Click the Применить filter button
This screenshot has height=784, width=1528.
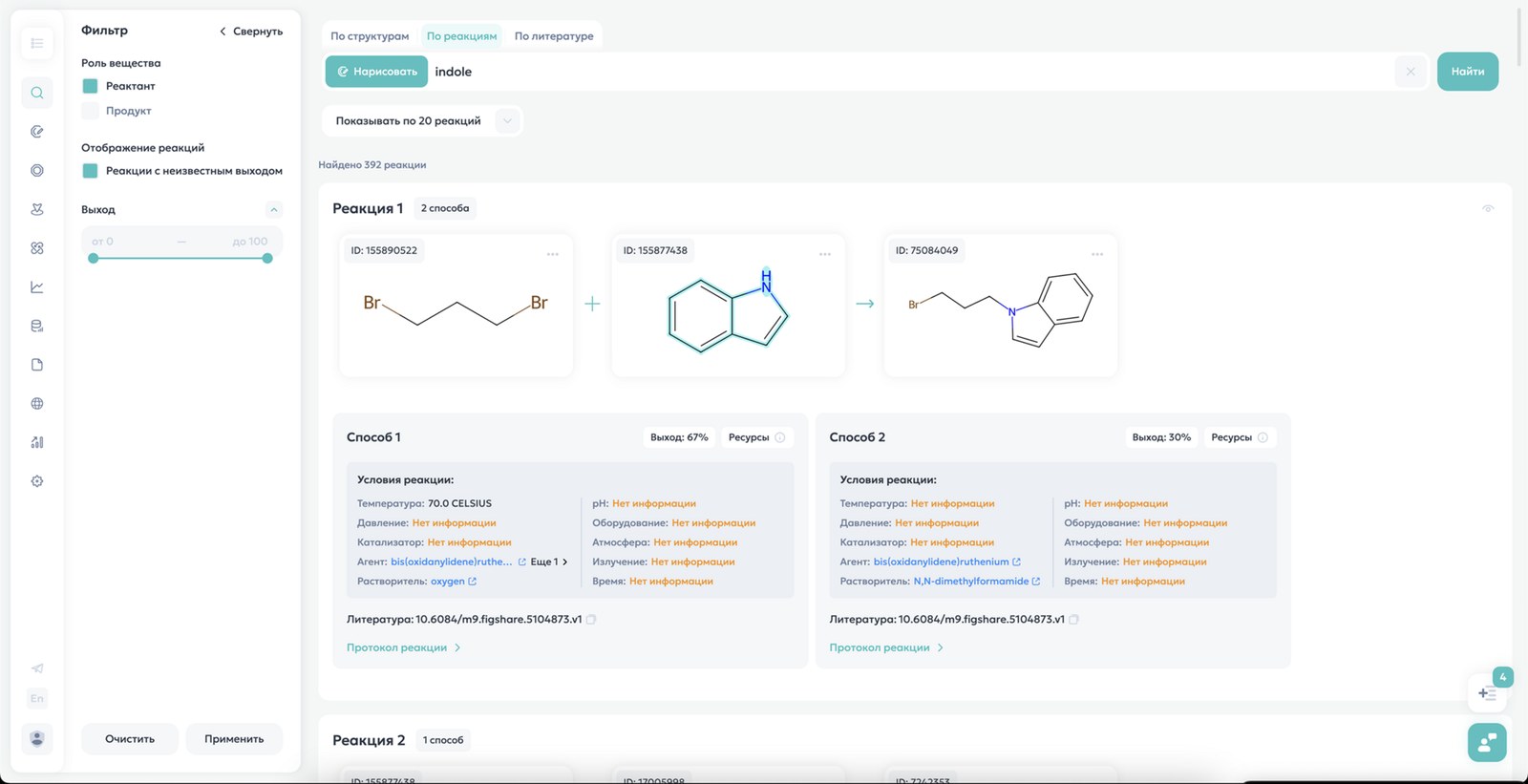[234, 739]
